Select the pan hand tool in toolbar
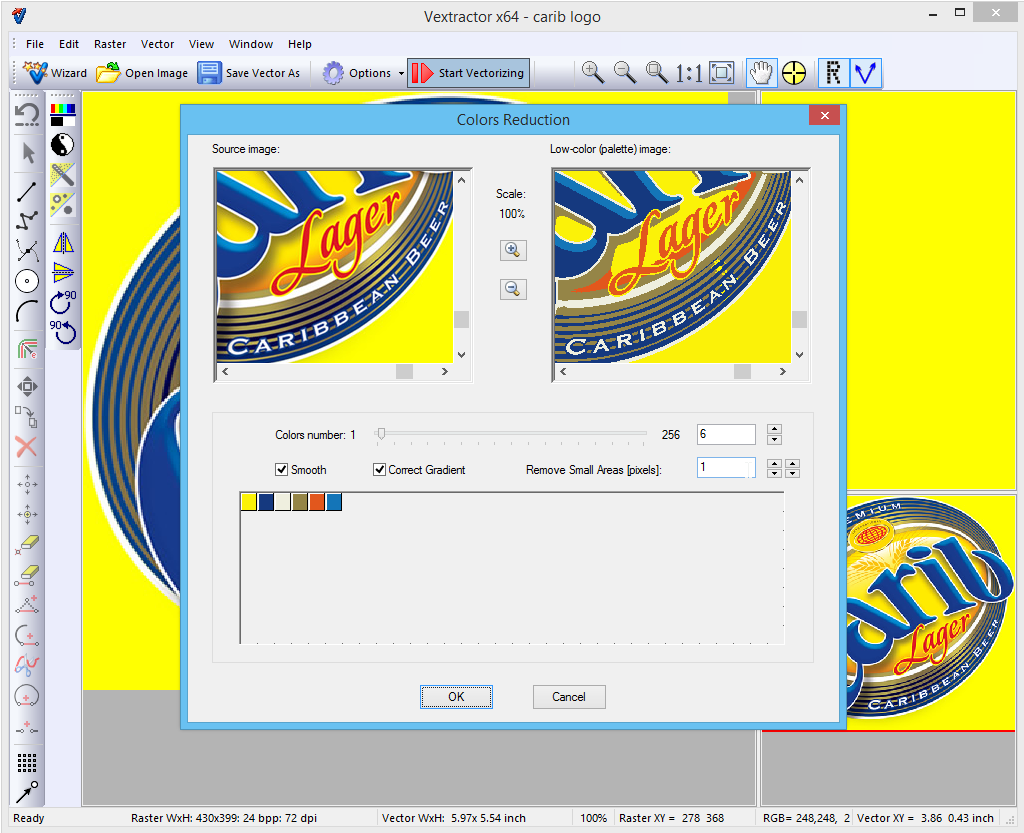This screenshot has height=833, width=1024. [762, 72]
